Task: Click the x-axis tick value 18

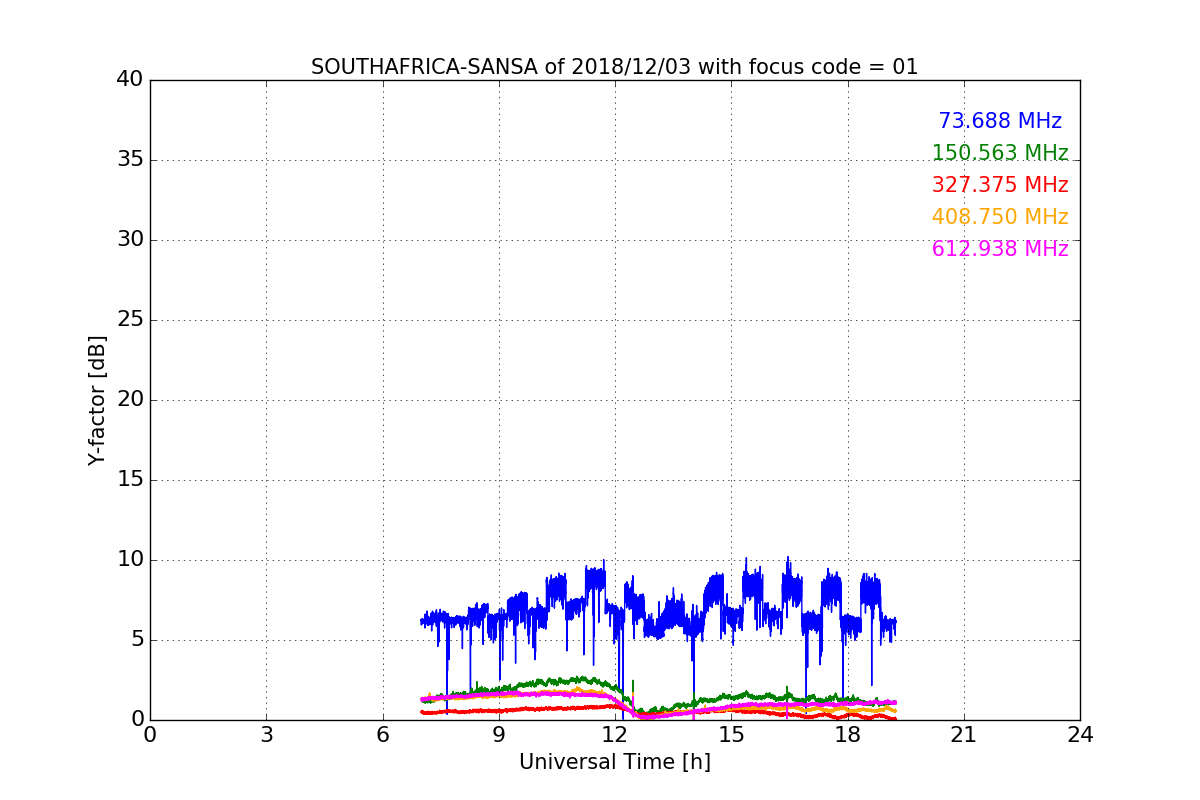Action: click(x=847, y=735)
